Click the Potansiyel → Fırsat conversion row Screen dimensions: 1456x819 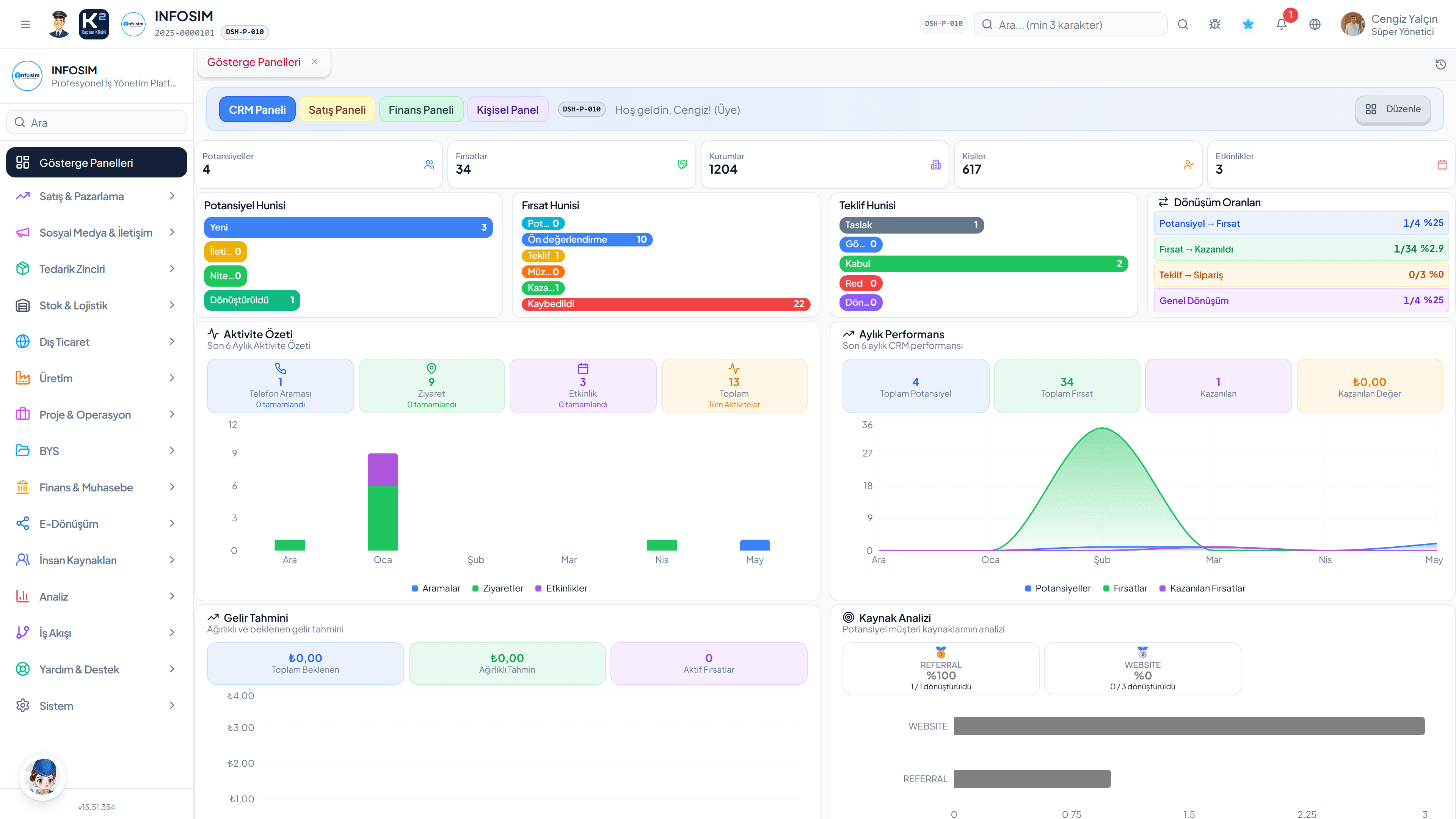pos(1301,223)
